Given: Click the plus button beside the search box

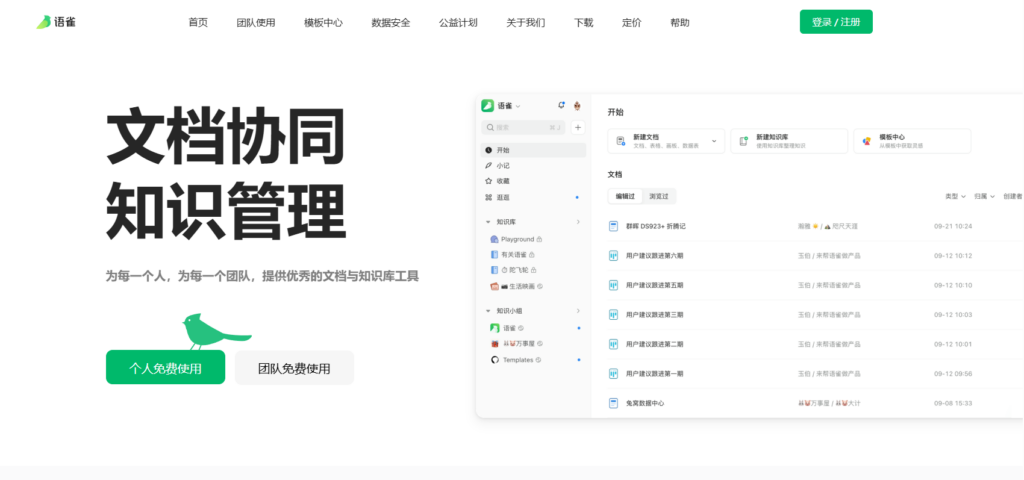Looking at the screenshot, I should pyautogui.click(x=578, y=127).
